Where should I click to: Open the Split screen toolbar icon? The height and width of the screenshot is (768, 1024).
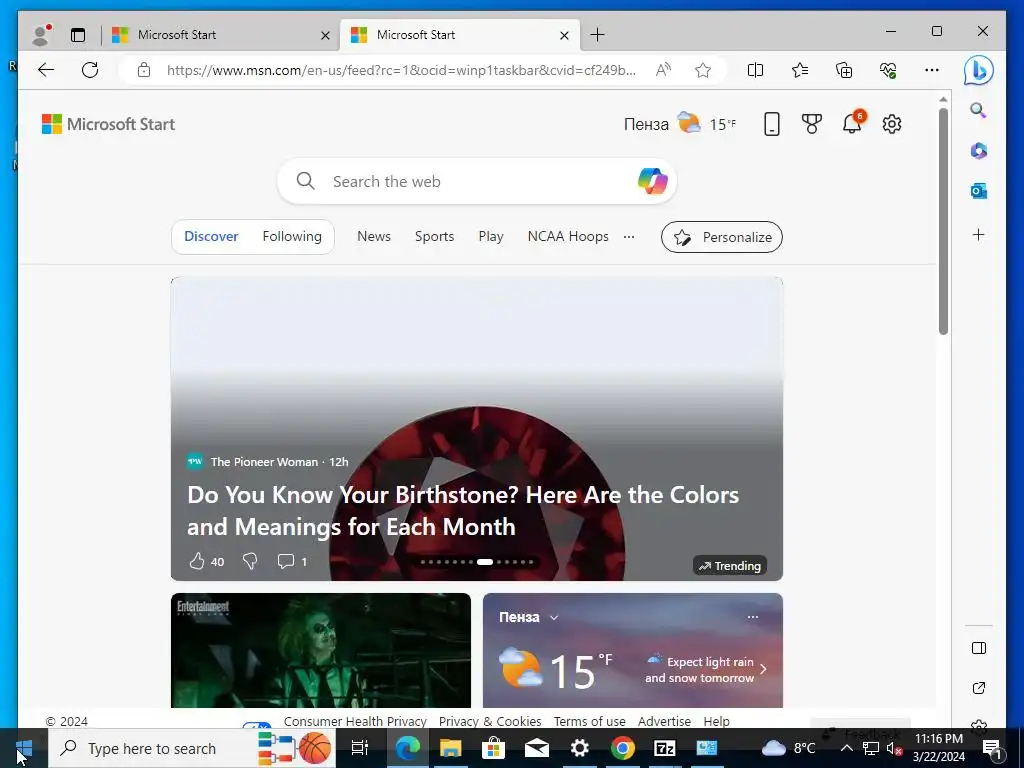pyautogui.click(x=755, y=70)
